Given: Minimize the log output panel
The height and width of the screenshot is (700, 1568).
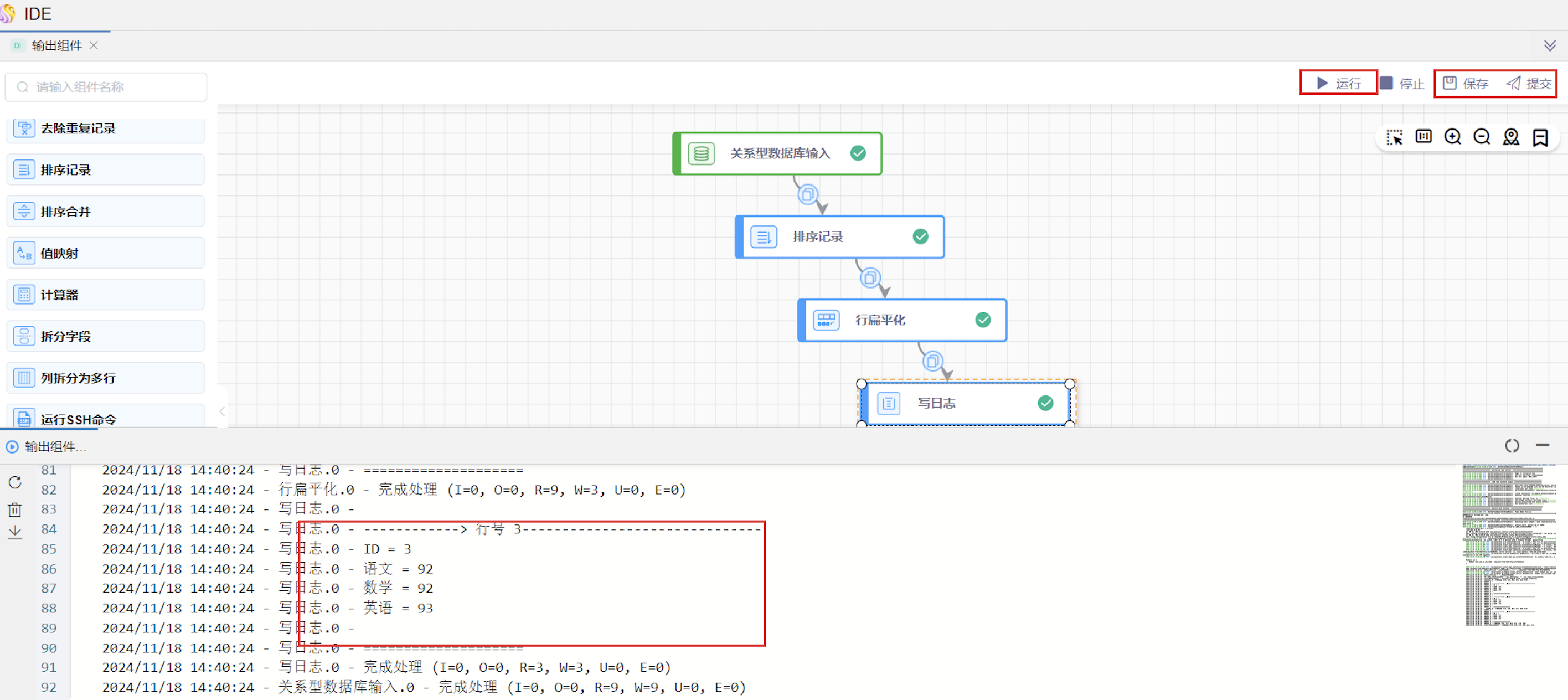Looking at the screenshot, I should click(x=1542, y=446).
